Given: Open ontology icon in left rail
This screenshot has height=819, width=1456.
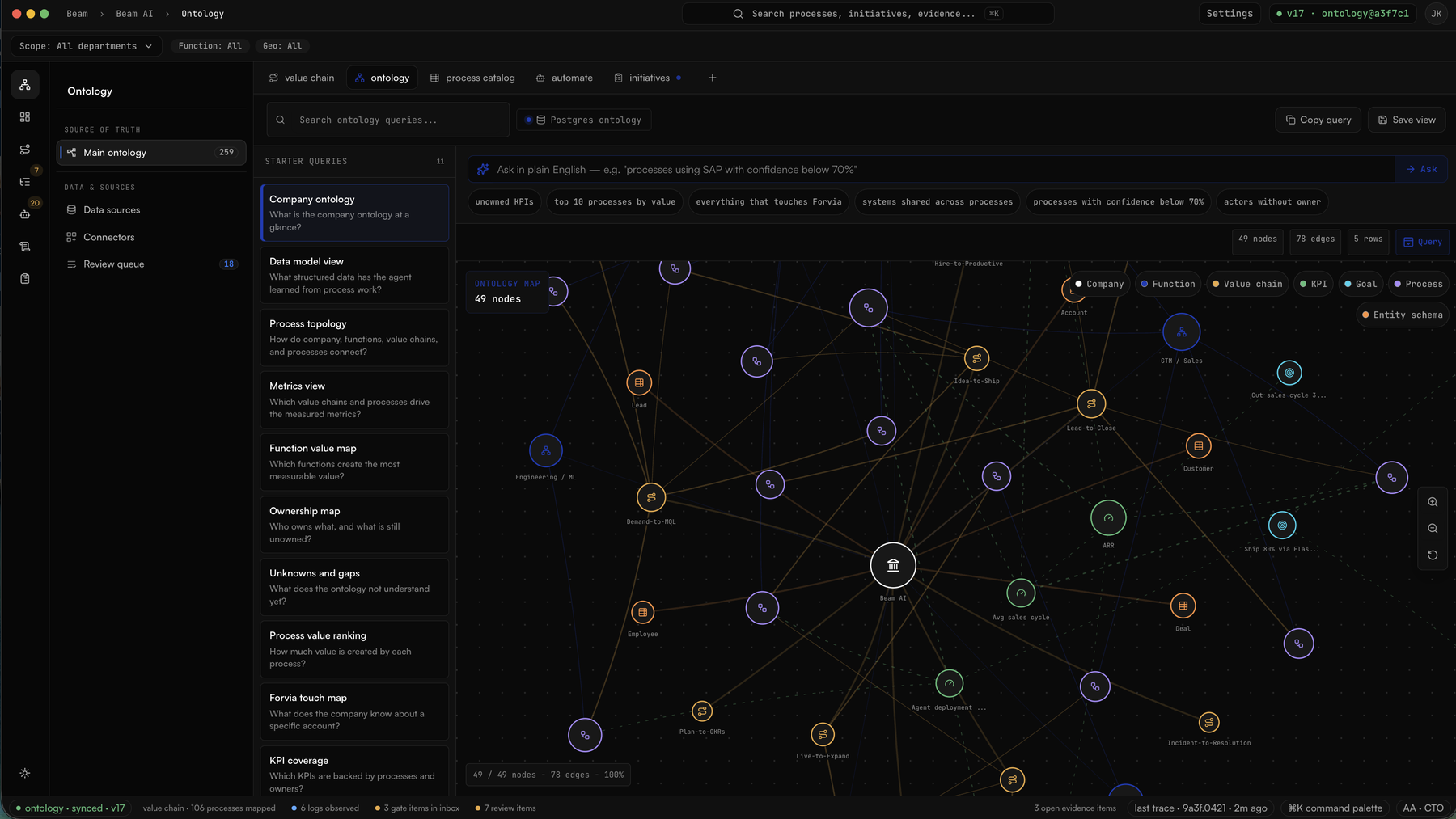Looking at the screenshot, I should coord(25,85).
